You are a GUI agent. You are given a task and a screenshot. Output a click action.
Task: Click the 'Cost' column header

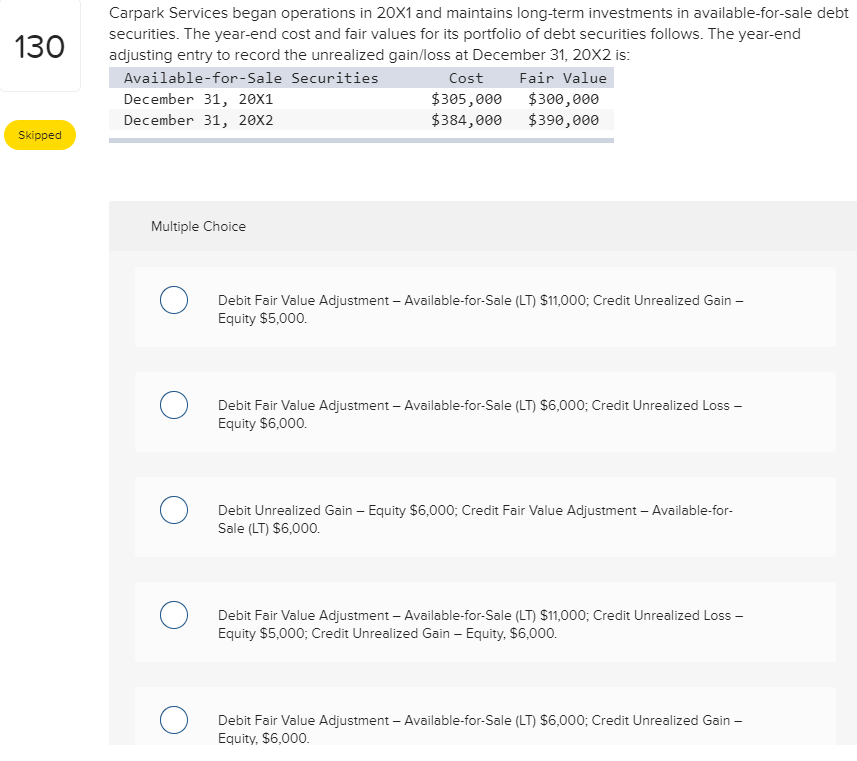coord(466,78)
